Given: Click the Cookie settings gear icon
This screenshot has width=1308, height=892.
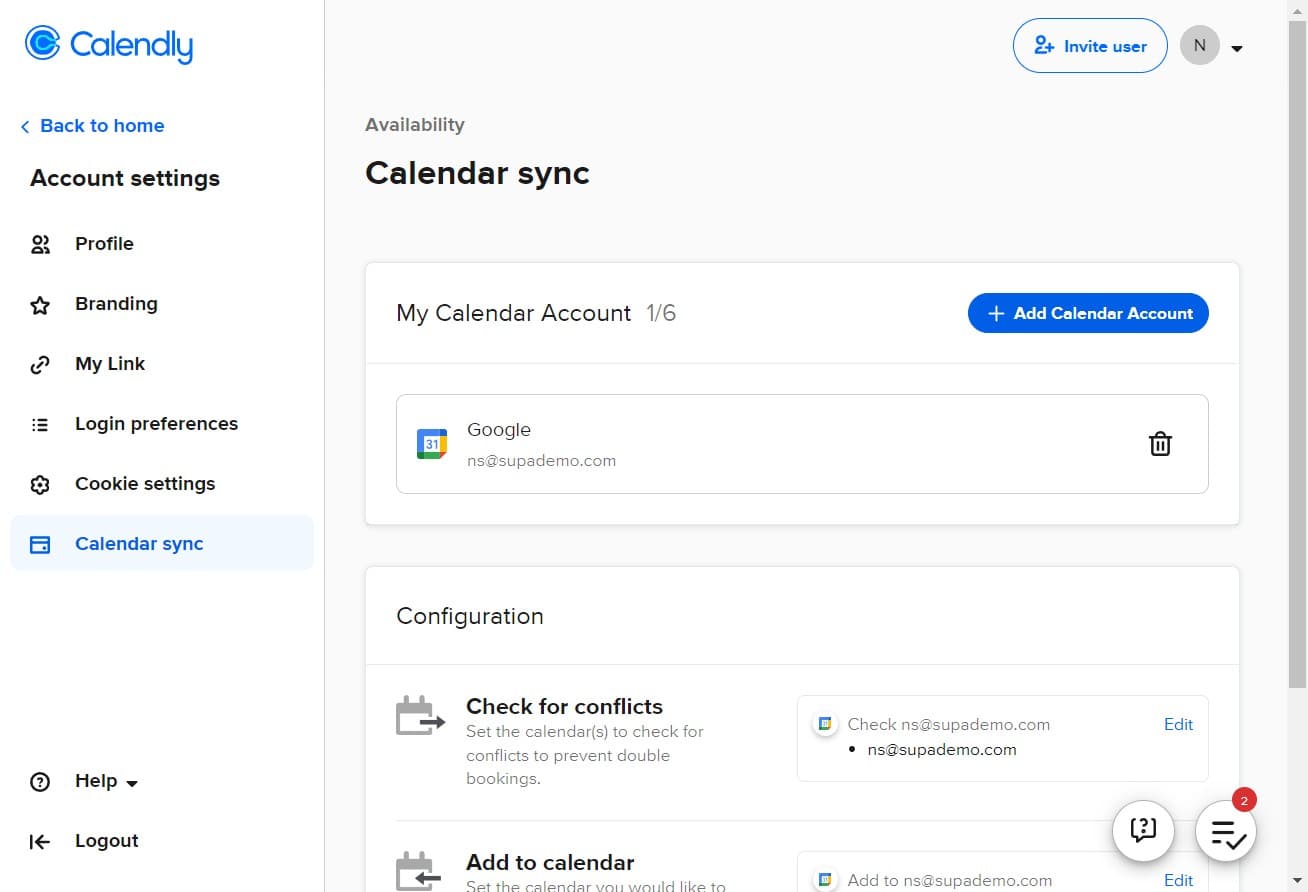Looking at the screenshot, I should coord(40,483).
